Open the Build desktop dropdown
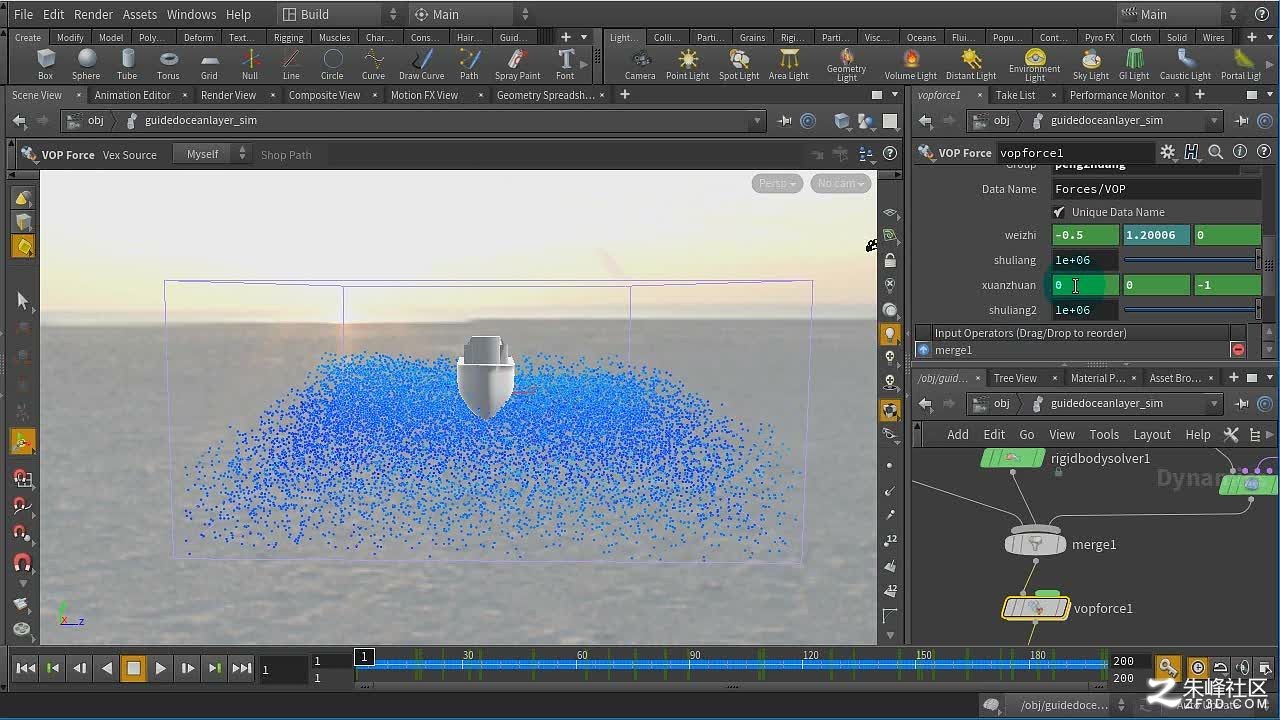This screenshot has height=720, width=1280. click(x=340, y=14)
